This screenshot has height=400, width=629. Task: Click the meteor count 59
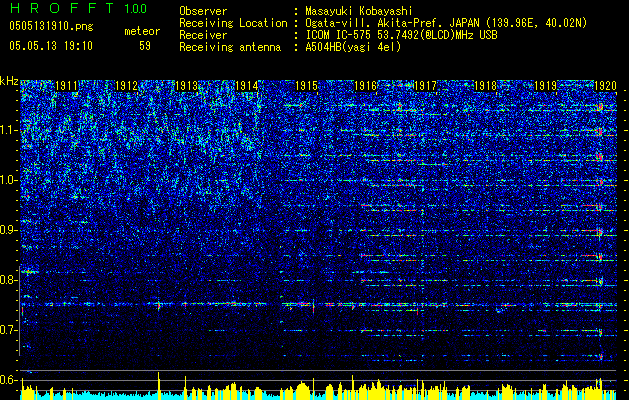coord(145,46)
